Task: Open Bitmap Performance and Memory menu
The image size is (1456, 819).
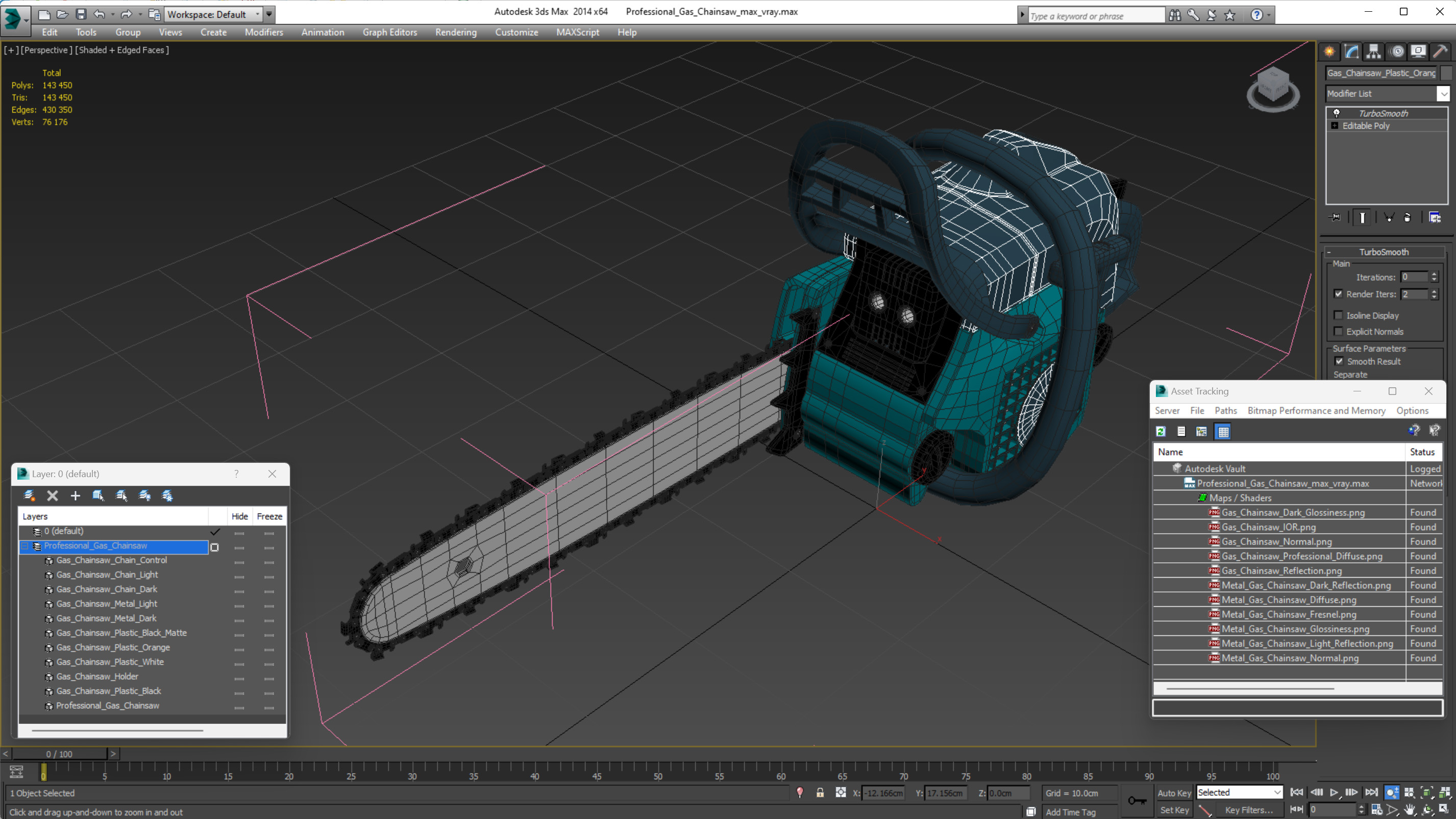Action: [x=1316, y=410]
